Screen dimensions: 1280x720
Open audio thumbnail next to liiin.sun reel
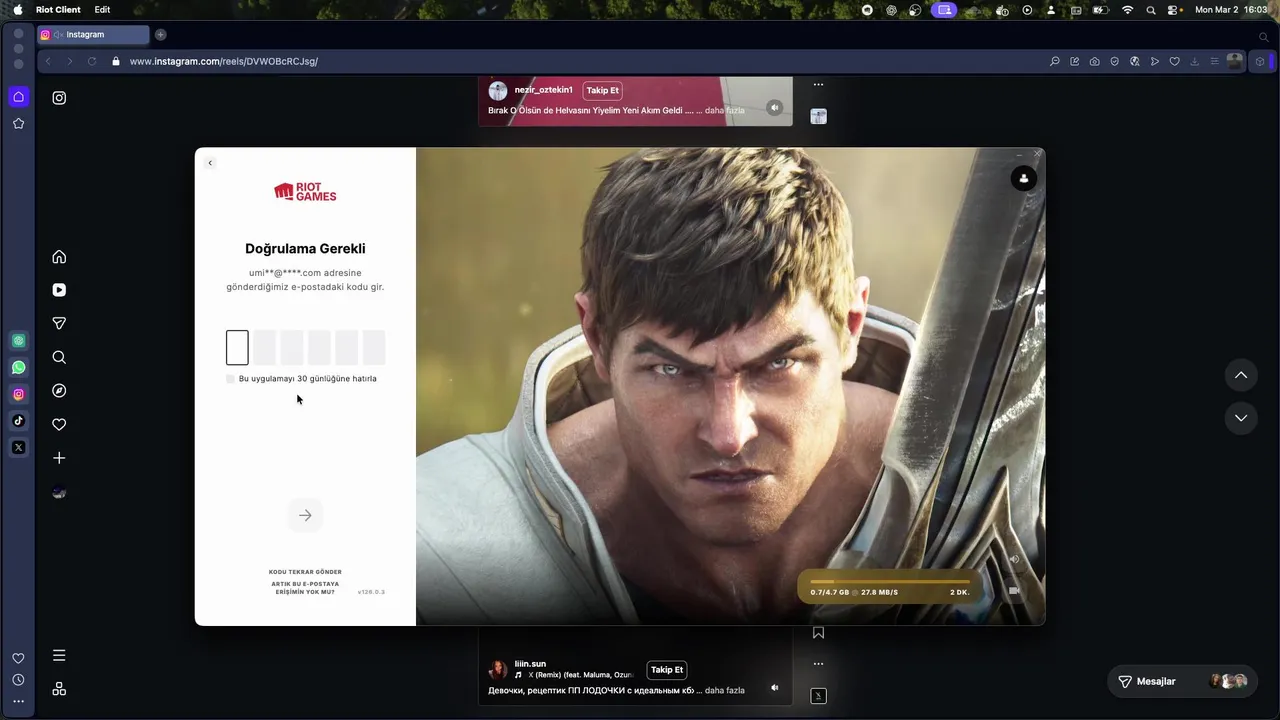click(x=818, y=696)
